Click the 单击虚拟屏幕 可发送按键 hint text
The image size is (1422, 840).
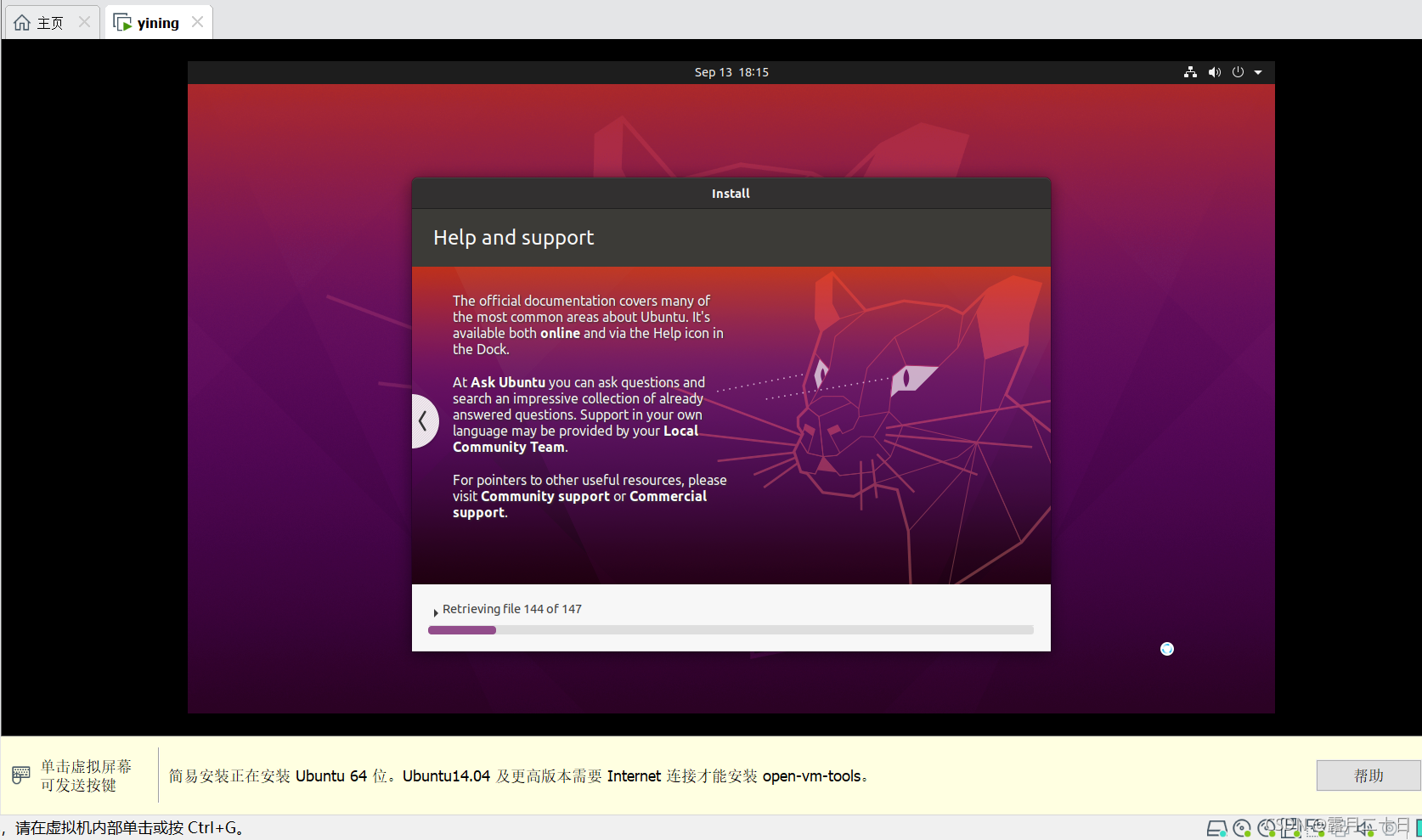pyautogui.click(x=86, y=775)
